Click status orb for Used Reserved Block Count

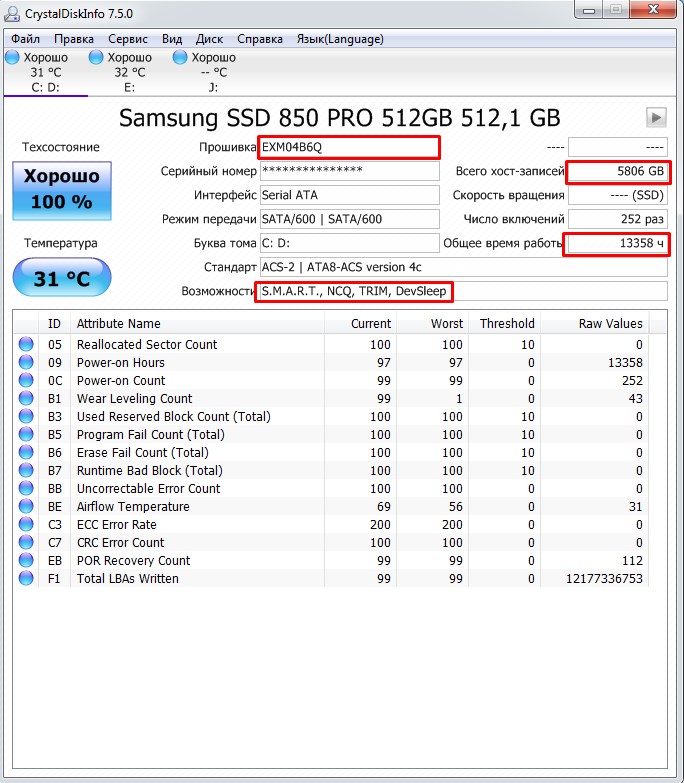point(26,416)
